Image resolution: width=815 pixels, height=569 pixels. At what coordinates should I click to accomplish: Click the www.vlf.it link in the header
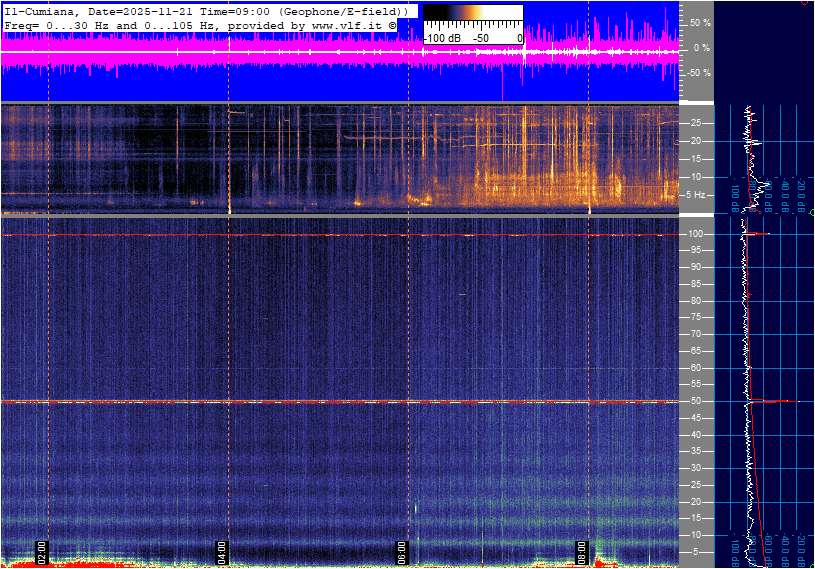point(339,23)
